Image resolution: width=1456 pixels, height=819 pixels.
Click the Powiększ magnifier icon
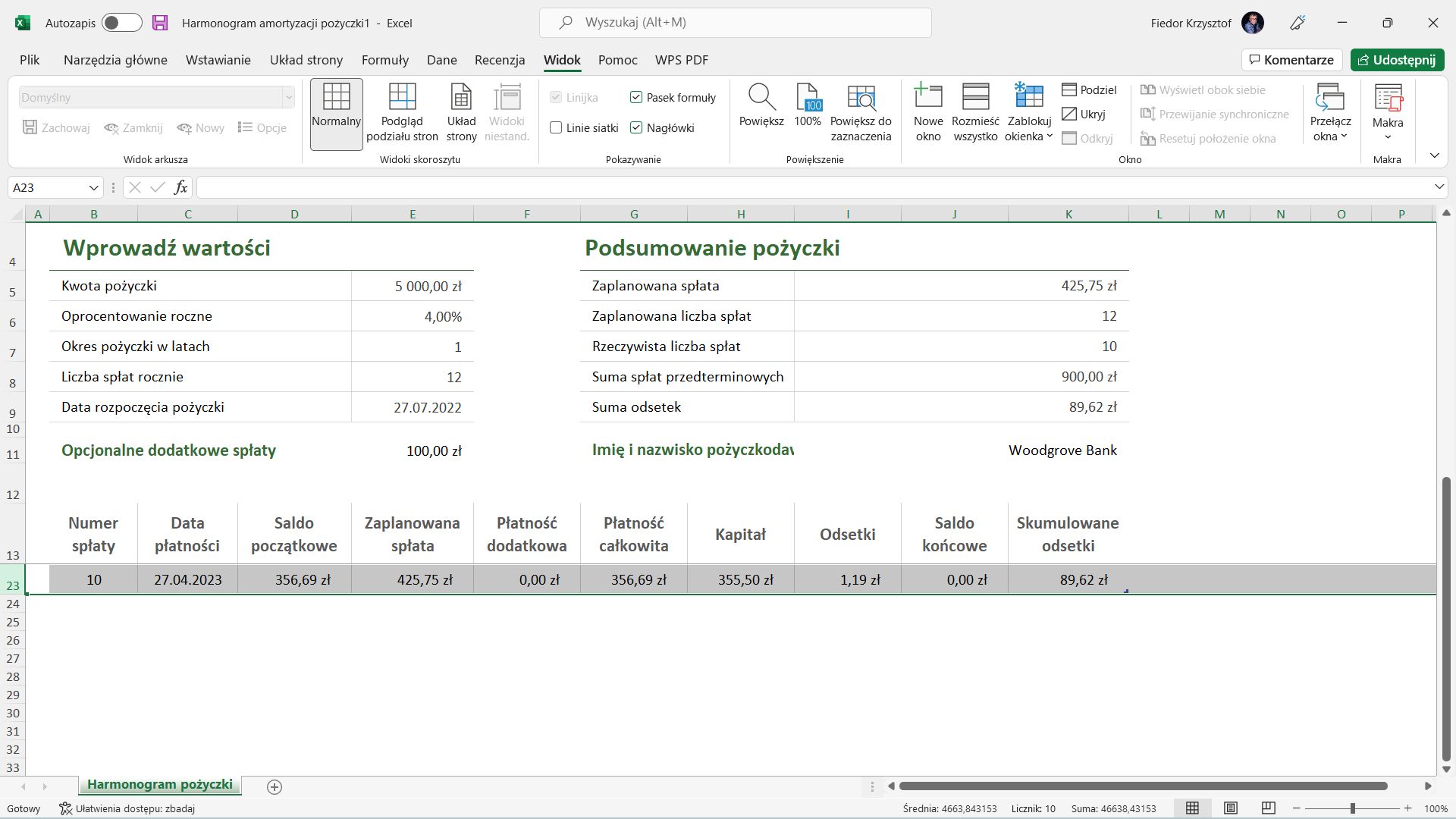[x=761, y=99]
